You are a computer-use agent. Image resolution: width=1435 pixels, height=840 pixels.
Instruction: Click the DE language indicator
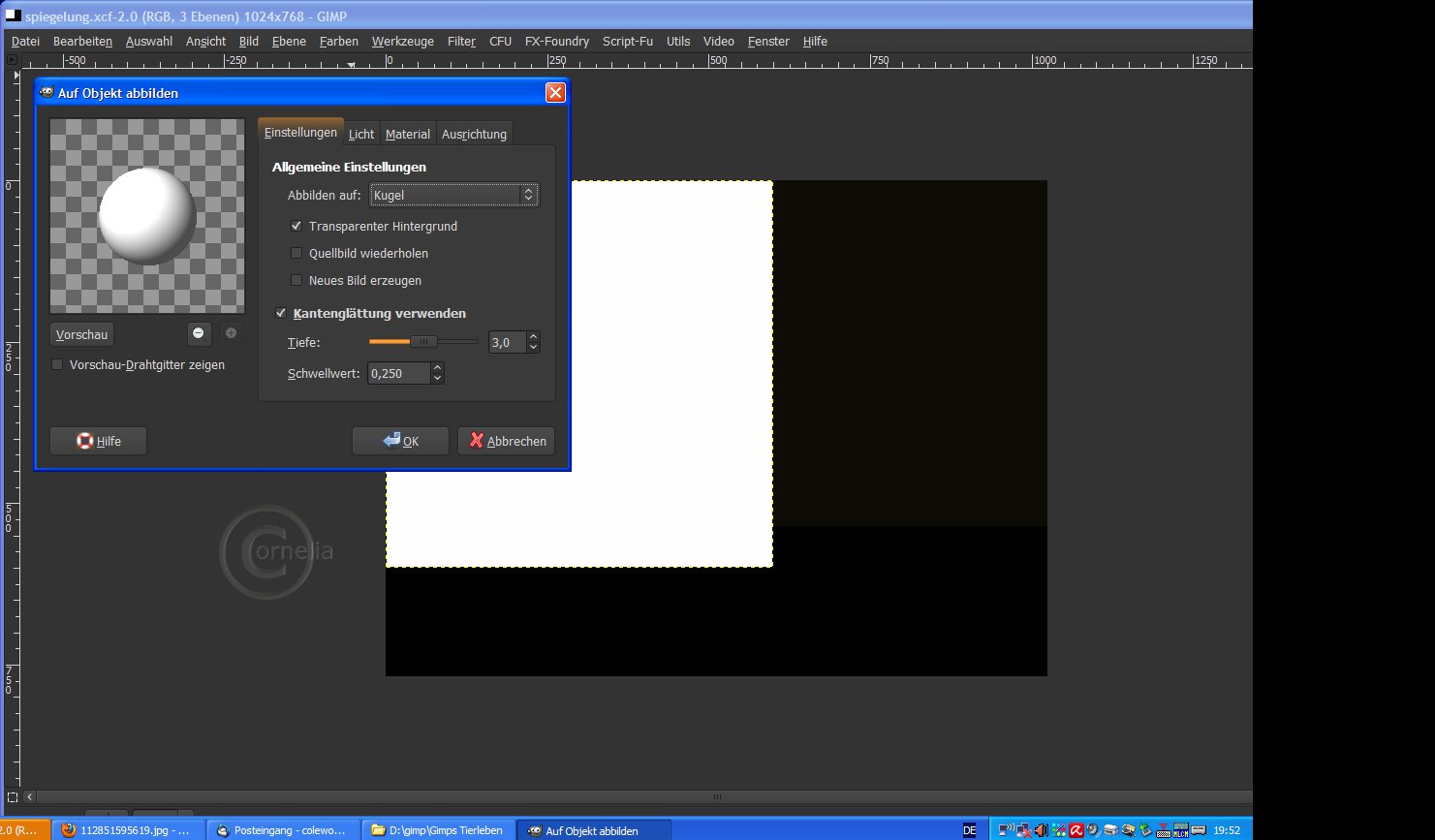click(x=970, y=830)
